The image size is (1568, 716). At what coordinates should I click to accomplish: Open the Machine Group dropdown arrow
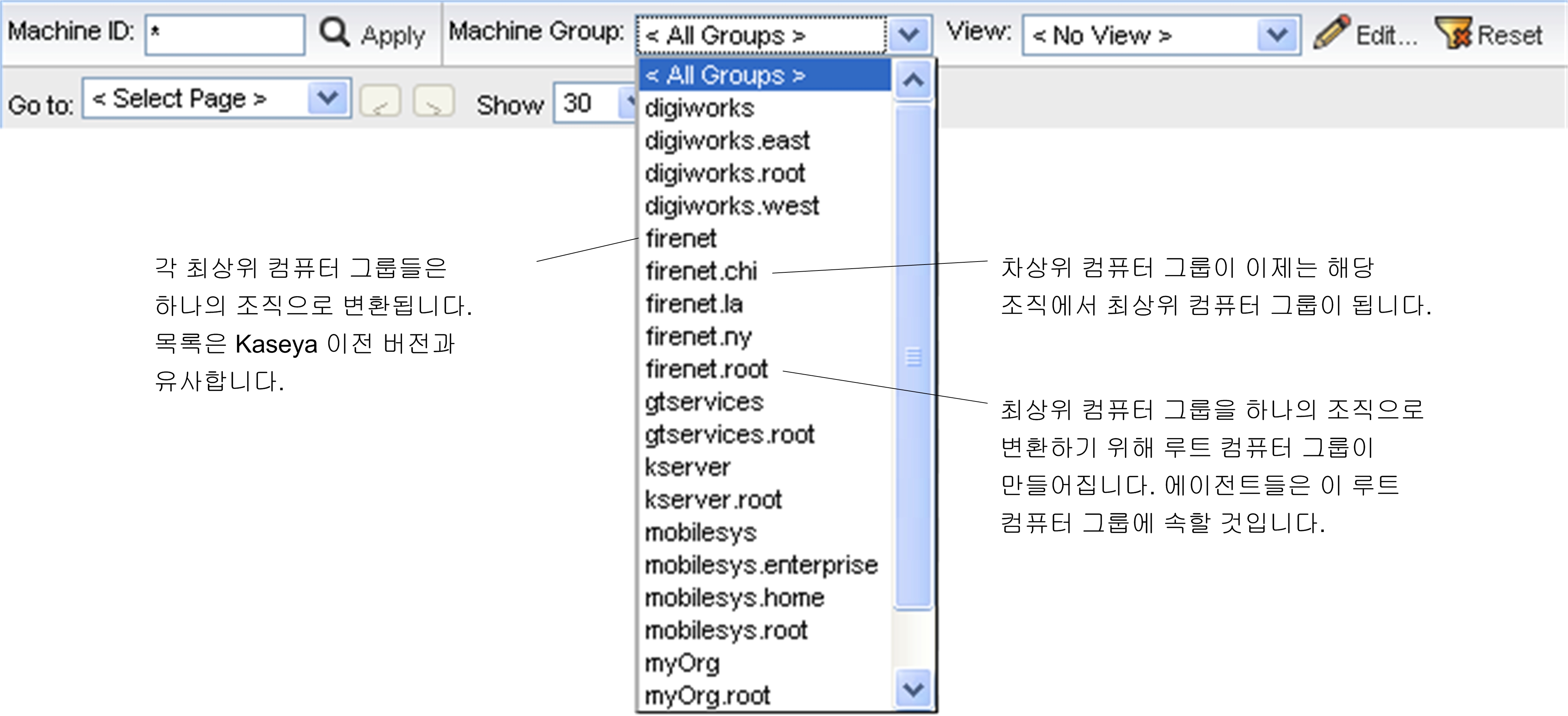909,35
